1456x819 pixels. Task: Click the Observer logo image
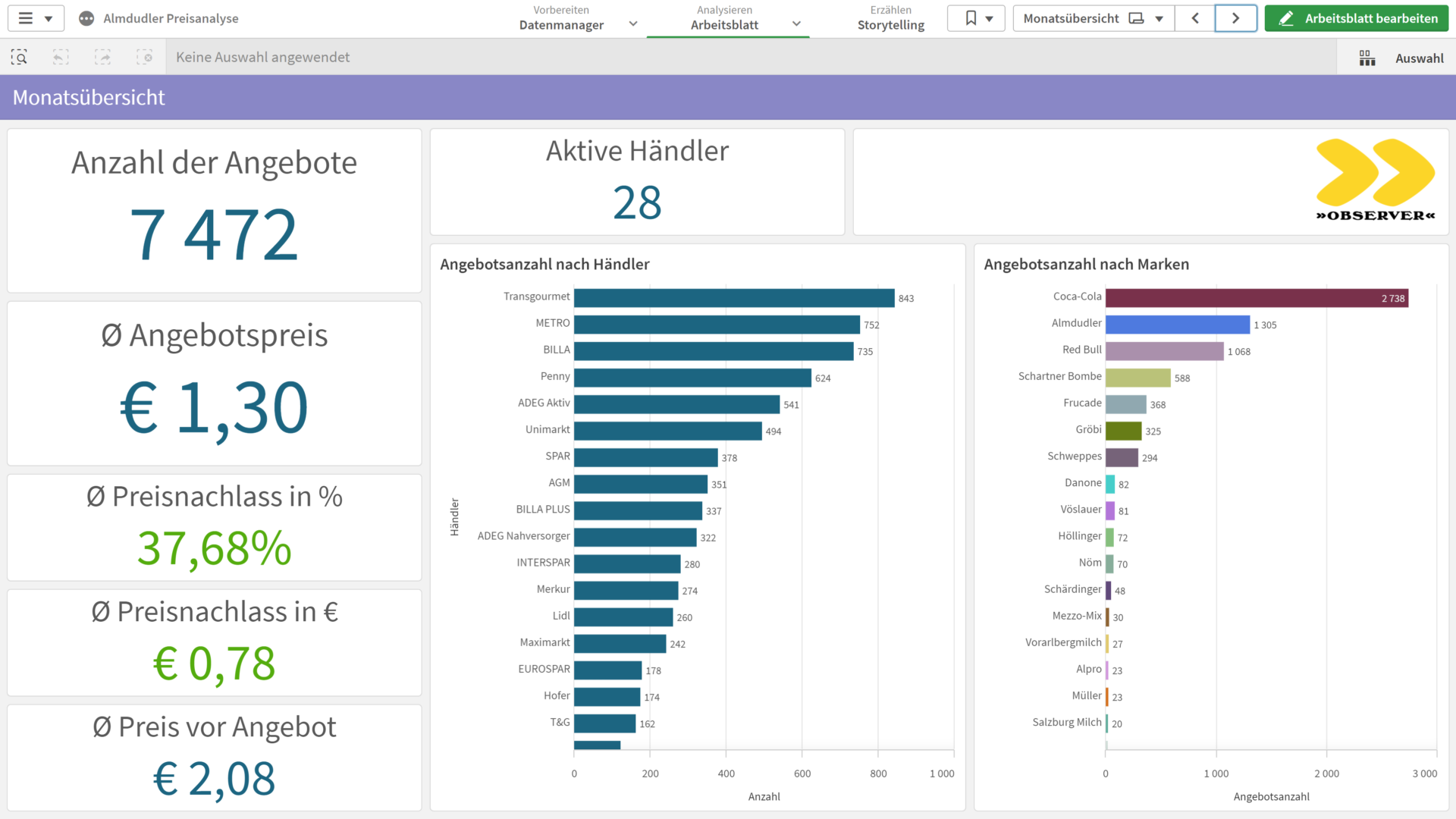click(x=1376, y=180)
